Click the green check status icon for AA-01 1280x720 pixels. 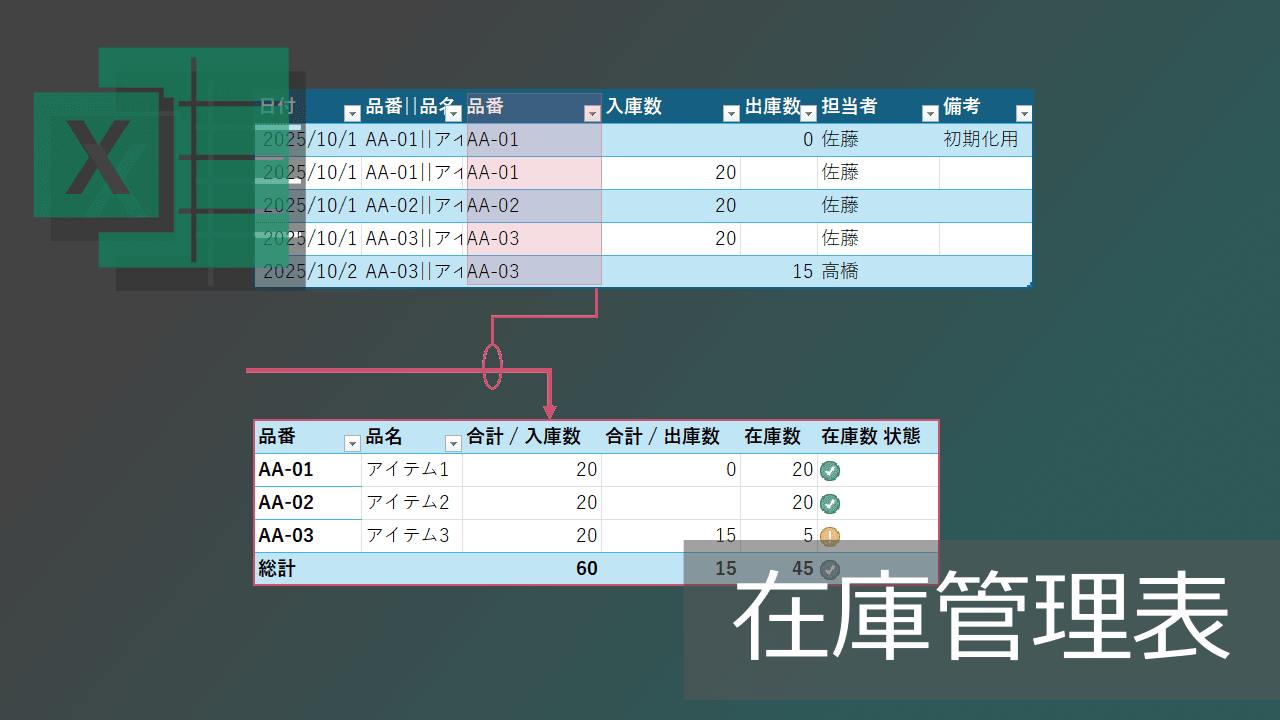click(829, 470)
